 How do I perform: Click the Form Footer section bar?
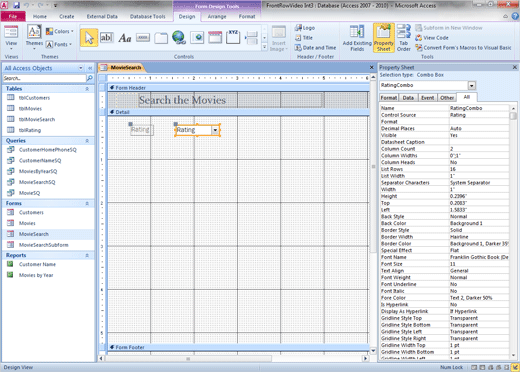(239, 347)
